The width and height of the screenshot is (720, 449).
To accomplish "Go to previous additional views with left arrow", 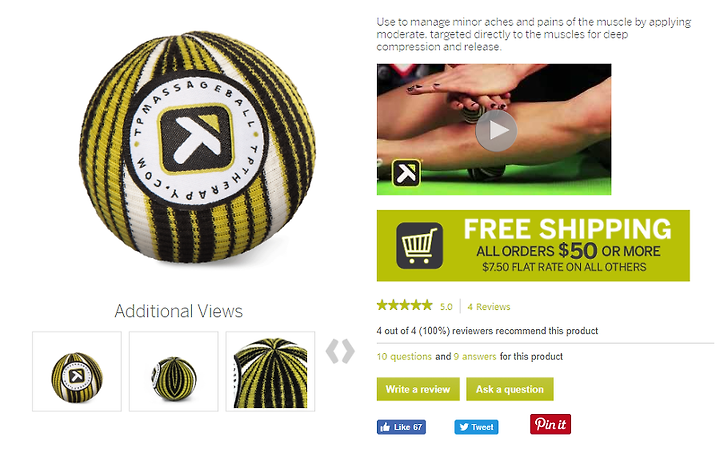I will [x=332, y=351].
